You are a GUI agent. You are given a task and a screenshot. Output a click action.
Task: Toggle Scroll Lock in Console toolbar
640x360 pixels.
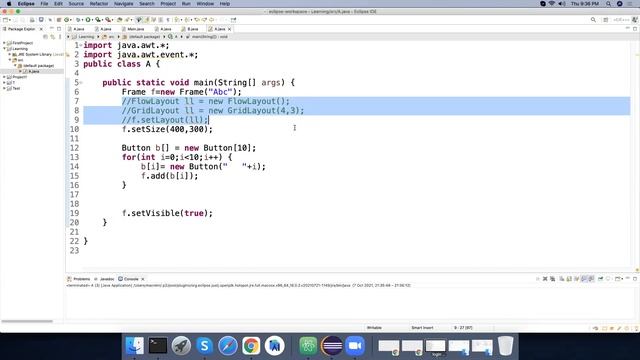click(x=569, y=279)
